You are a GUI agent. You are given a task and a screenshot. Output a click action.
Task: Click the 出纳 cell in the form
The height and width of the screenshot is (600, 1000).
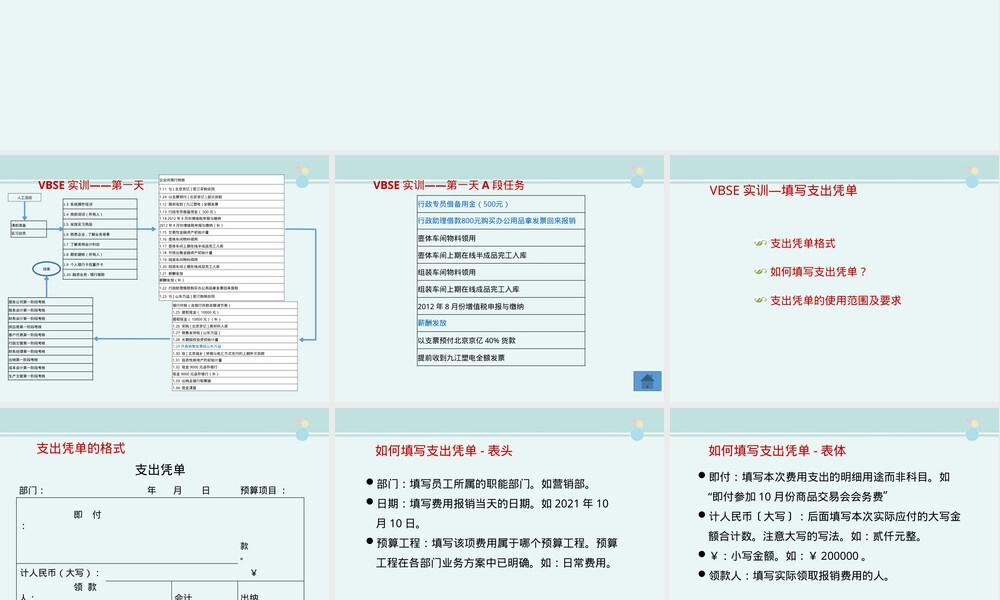click(249, 596)
